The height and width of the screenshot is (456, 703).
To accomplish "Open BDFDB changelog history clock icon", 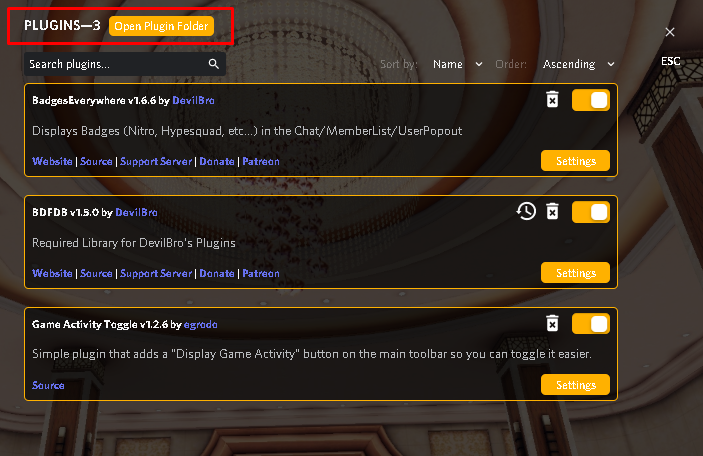I will (526, 212).
